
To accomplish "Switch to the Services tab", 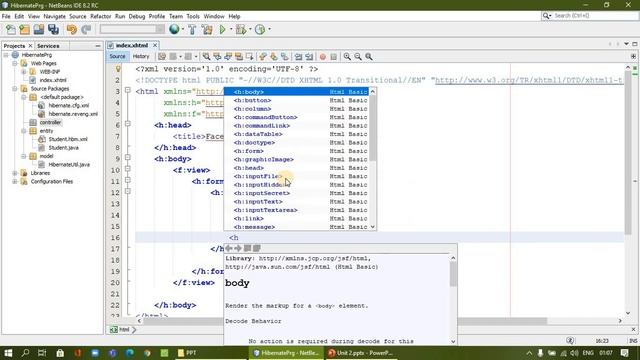I will point(48,46).
